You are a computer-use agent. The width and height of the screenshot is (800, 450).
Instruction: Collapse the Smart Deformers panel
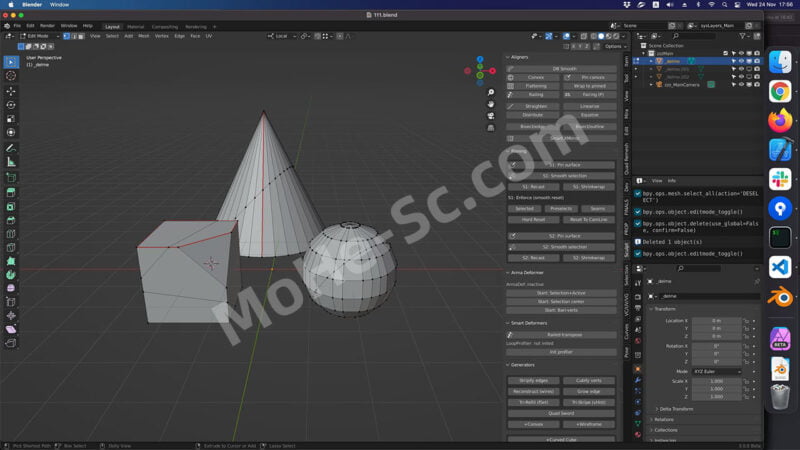508,323
